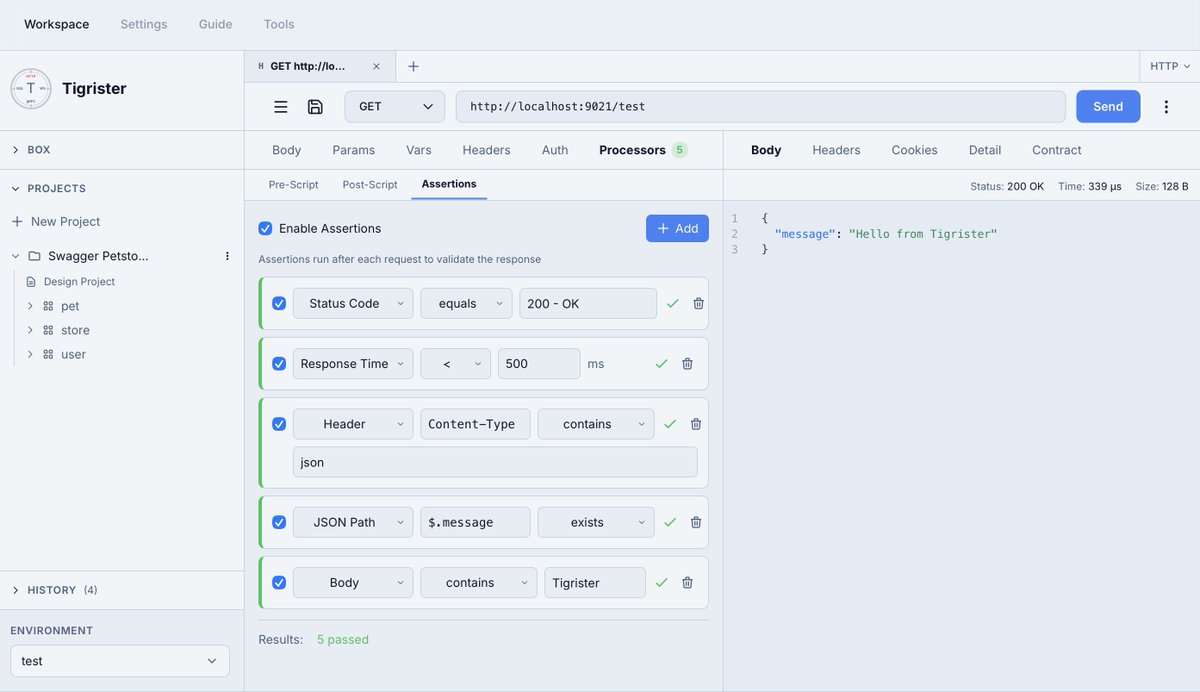Open the Auth tab
The width and height of the screenshot is (1200, 692).
click(555, 150)
